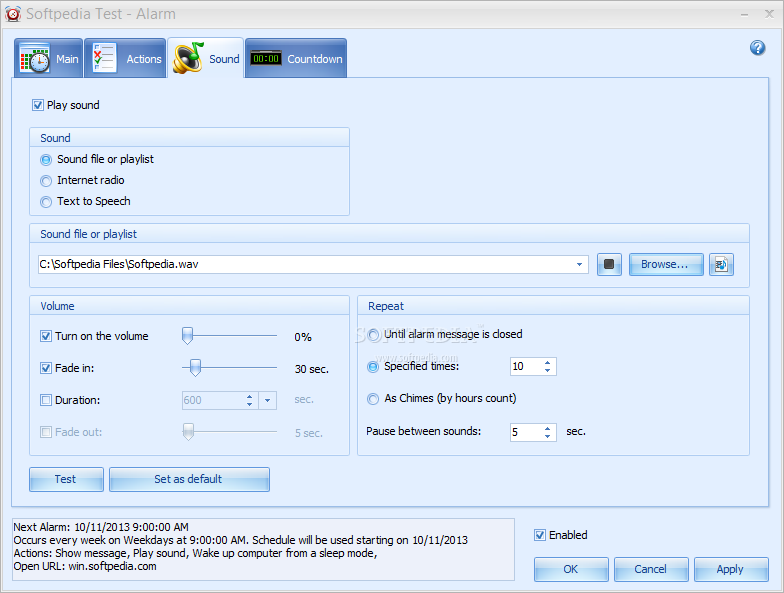Click the '30 sec.' fade in value
Image resolution: width=784 pixels, height=593 pixels.
(312, 370)
